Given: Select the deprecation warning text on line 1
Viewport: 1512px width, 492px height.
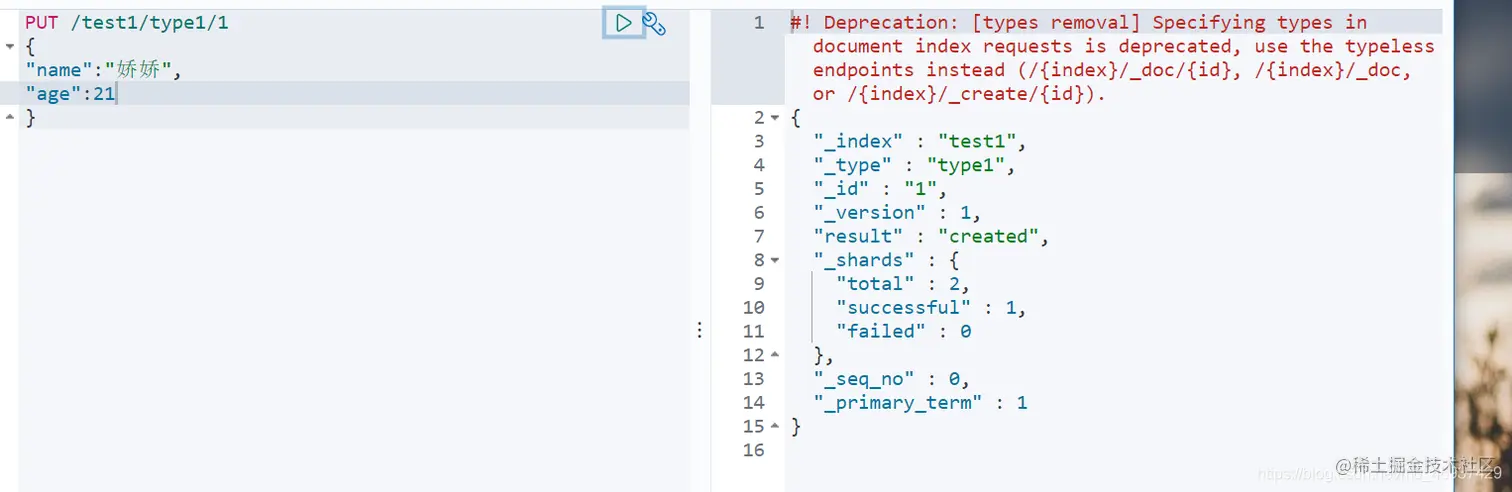Looking at the screenshot, I should point(1112,58).
